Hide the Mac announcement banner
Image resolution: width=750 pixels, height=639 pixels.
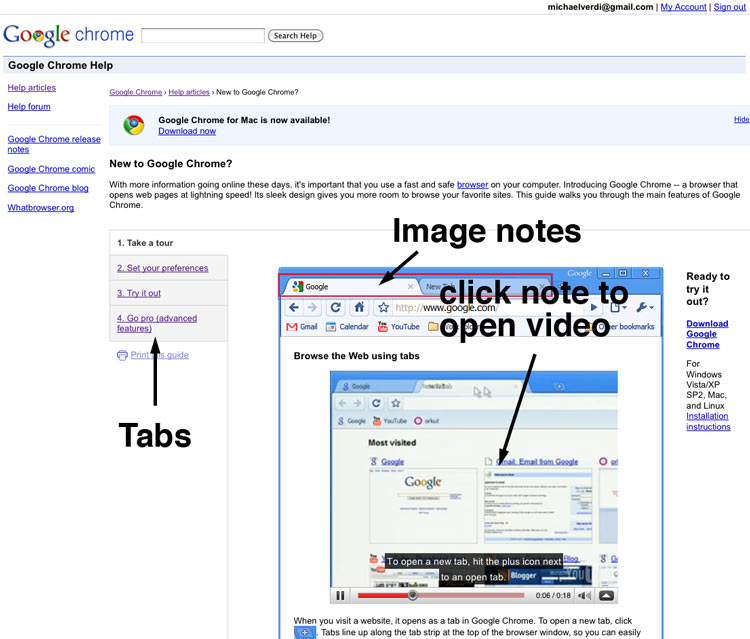click(741, 119)
